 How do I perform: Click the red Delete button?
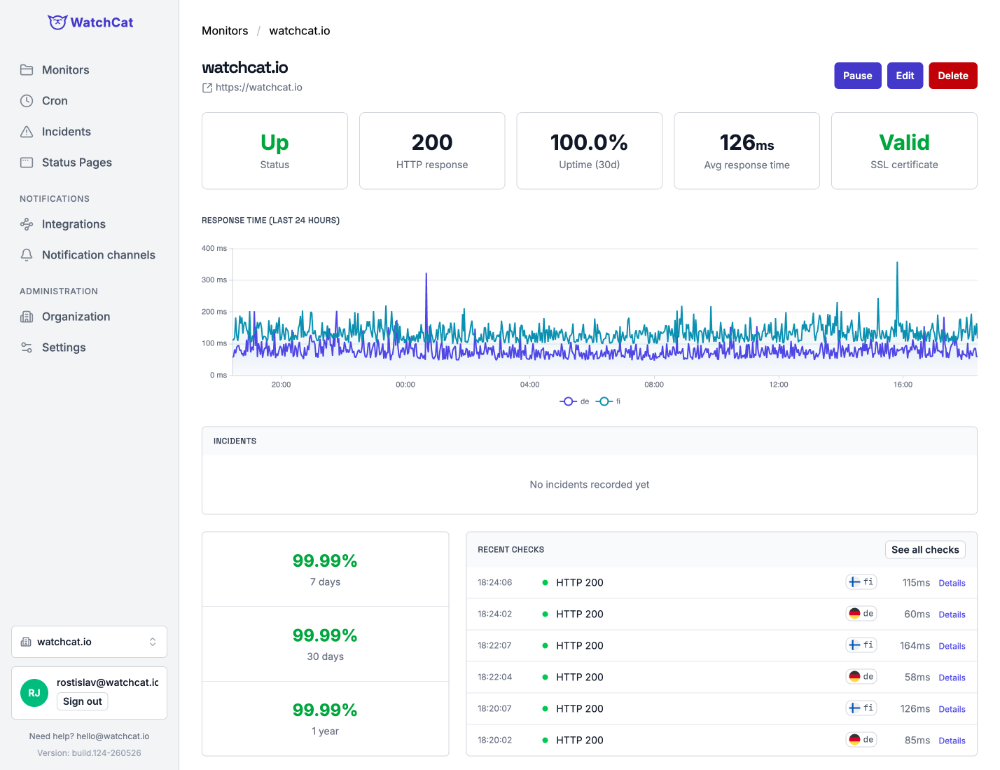pos(953,75)
